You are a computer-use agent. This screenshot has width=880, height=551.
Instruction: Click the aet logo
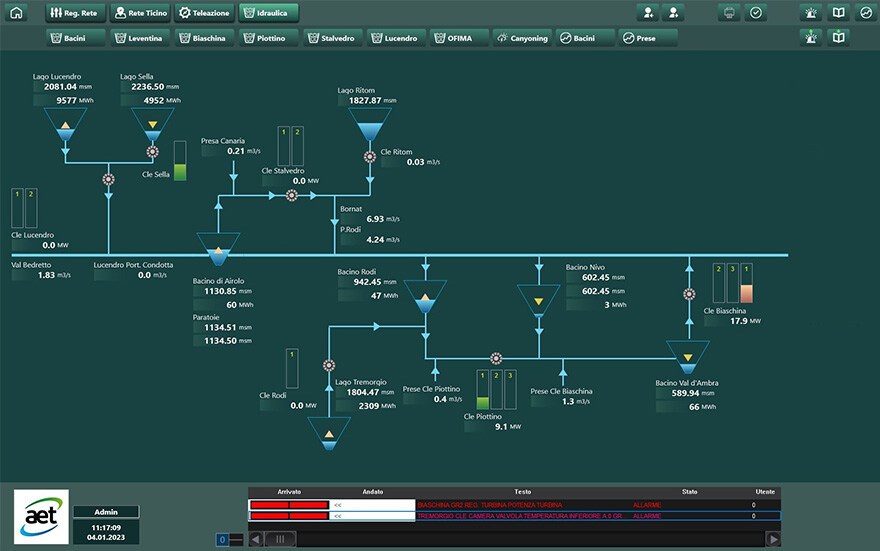(42, 516)
